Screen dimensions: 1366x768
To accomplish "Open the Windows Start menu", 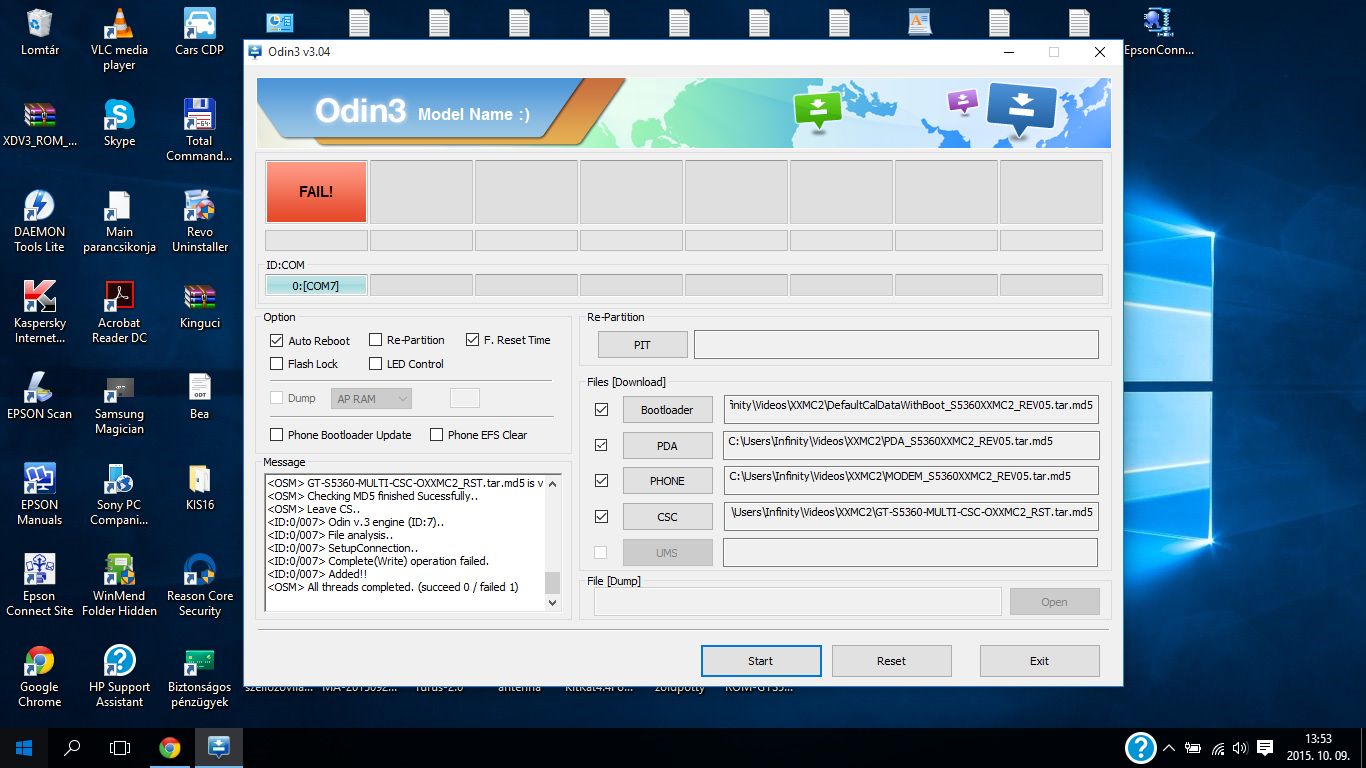I will click(x=24, y=747).
